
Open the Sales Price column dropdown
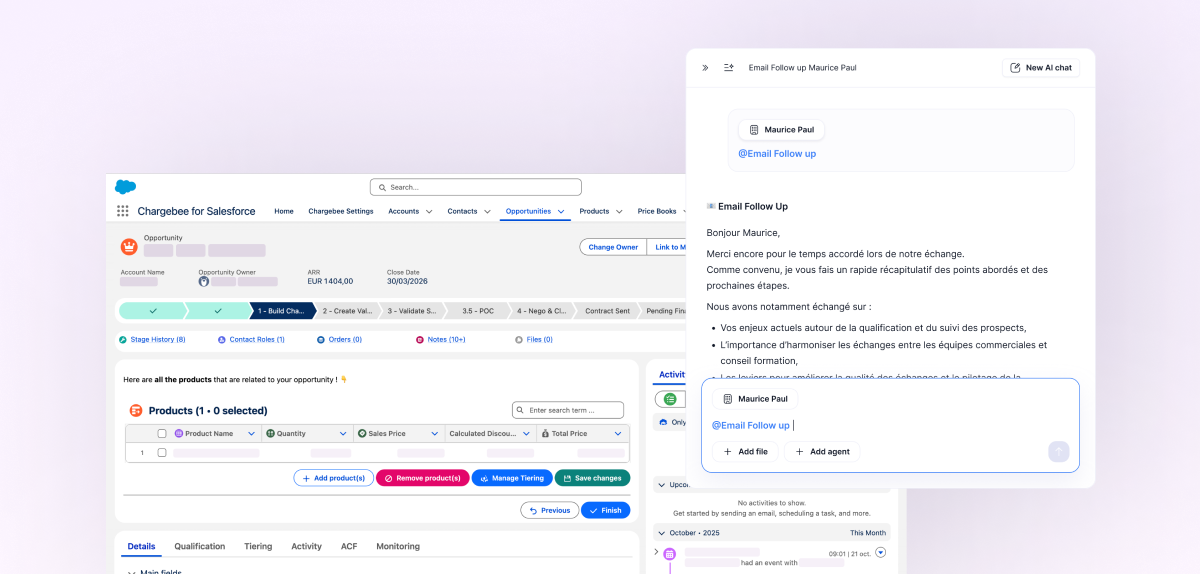point(435,434)
